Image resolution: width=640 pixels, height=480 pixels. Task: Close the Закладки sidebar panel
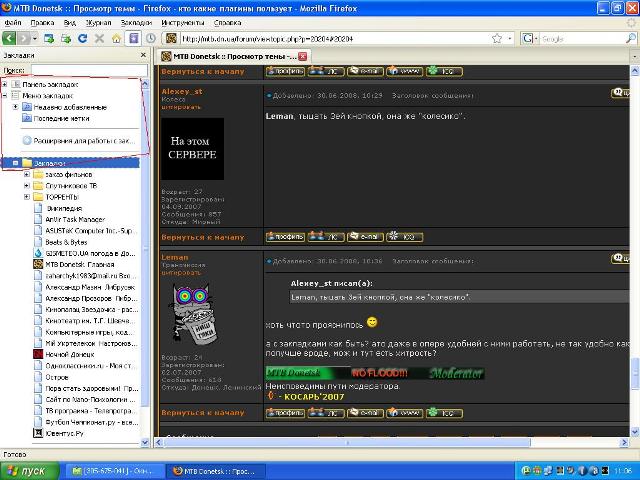click(145, 56)
